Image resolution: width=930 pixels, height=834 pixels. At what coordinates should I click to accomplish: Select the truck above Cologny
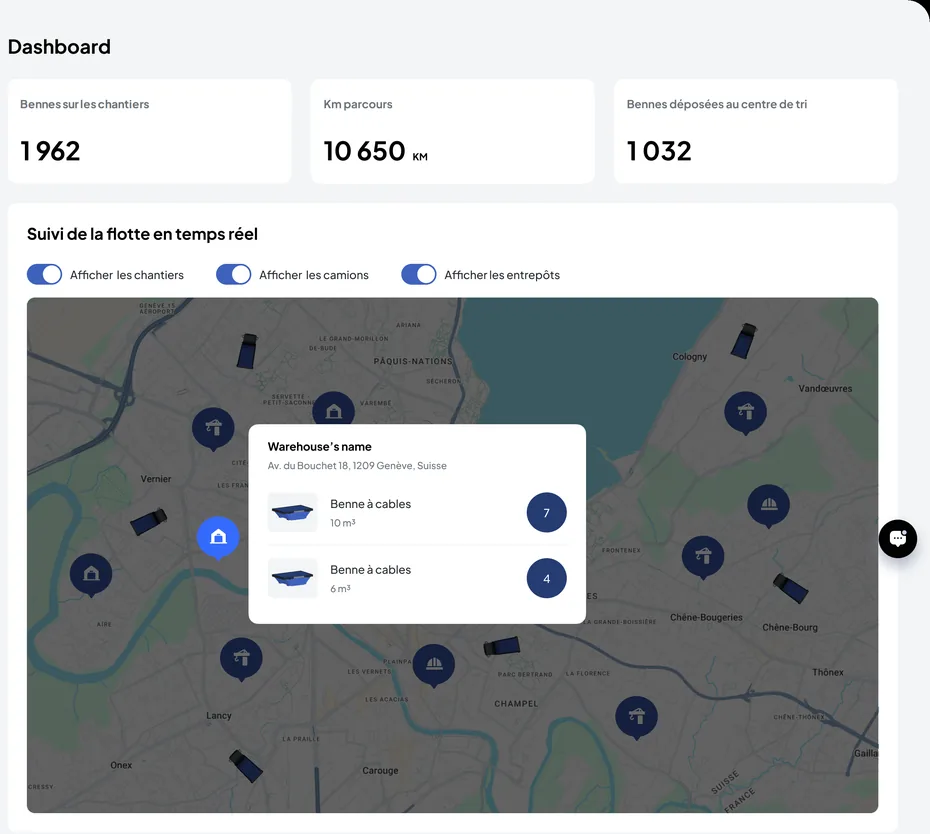coord(744,340)
